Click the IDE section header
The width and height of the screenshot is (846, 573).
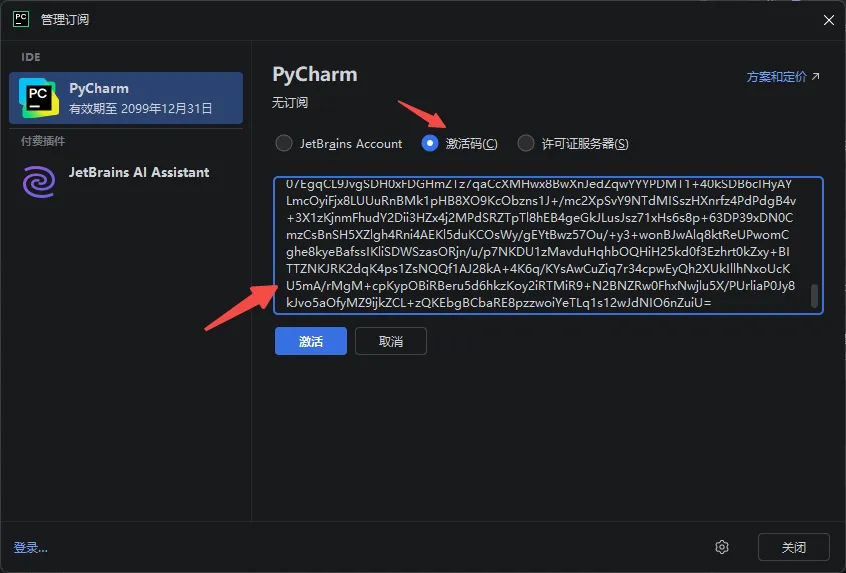[x=31, y=57]
